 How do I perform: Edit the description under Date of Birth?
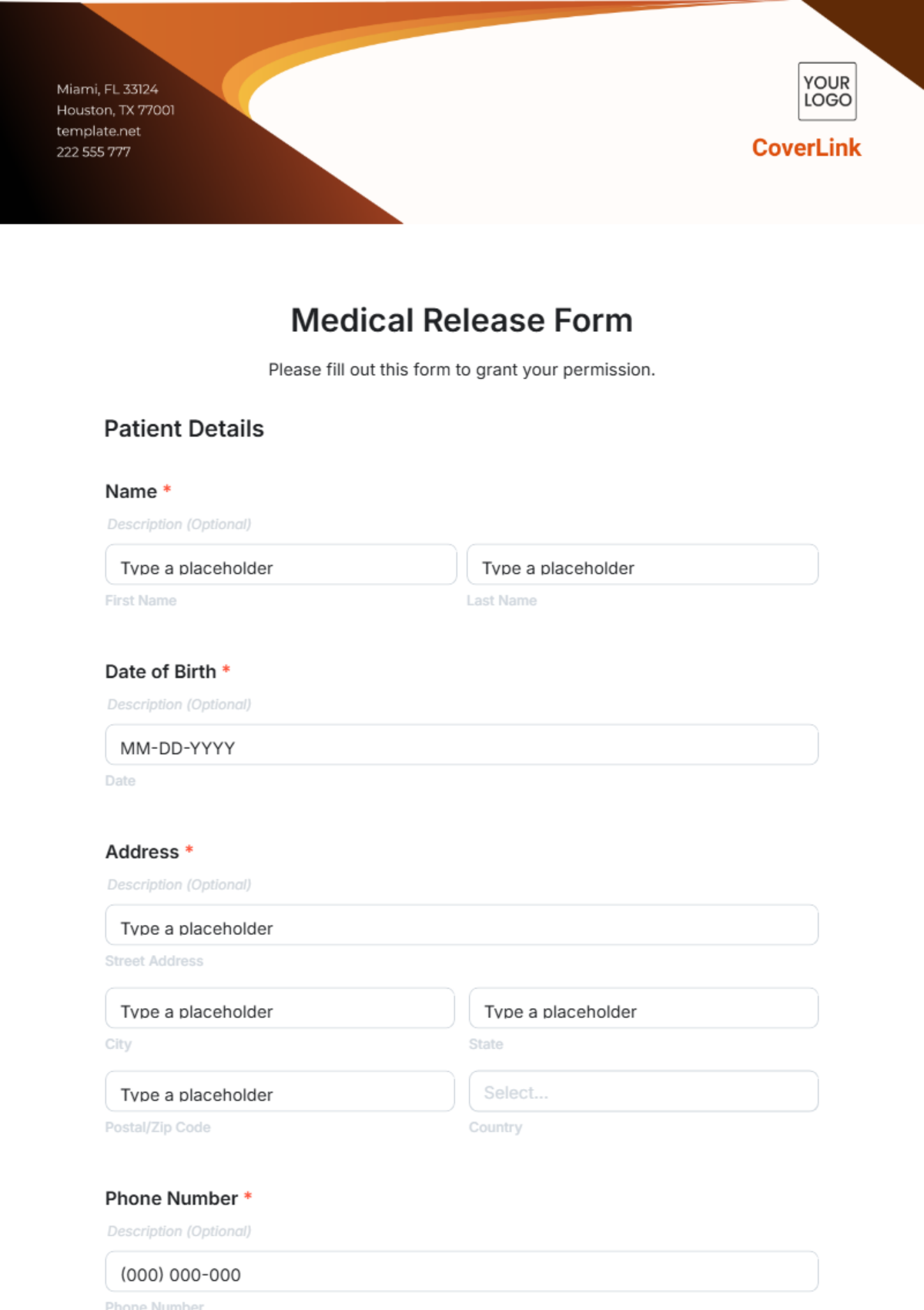pyautogui.click(x=179, y=705)
